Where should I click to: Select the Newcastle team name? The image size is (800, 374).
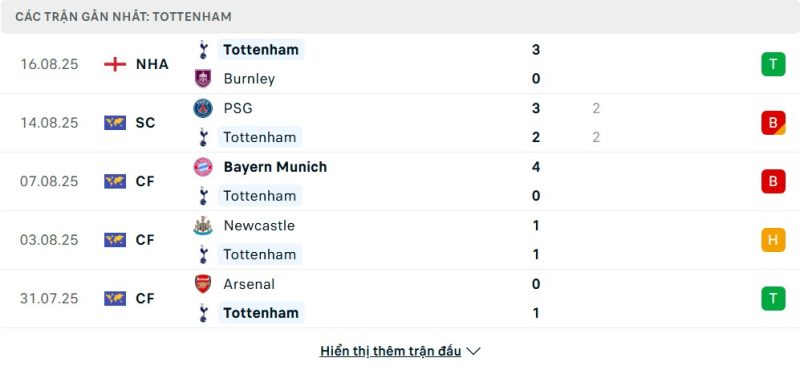point(259,226)
